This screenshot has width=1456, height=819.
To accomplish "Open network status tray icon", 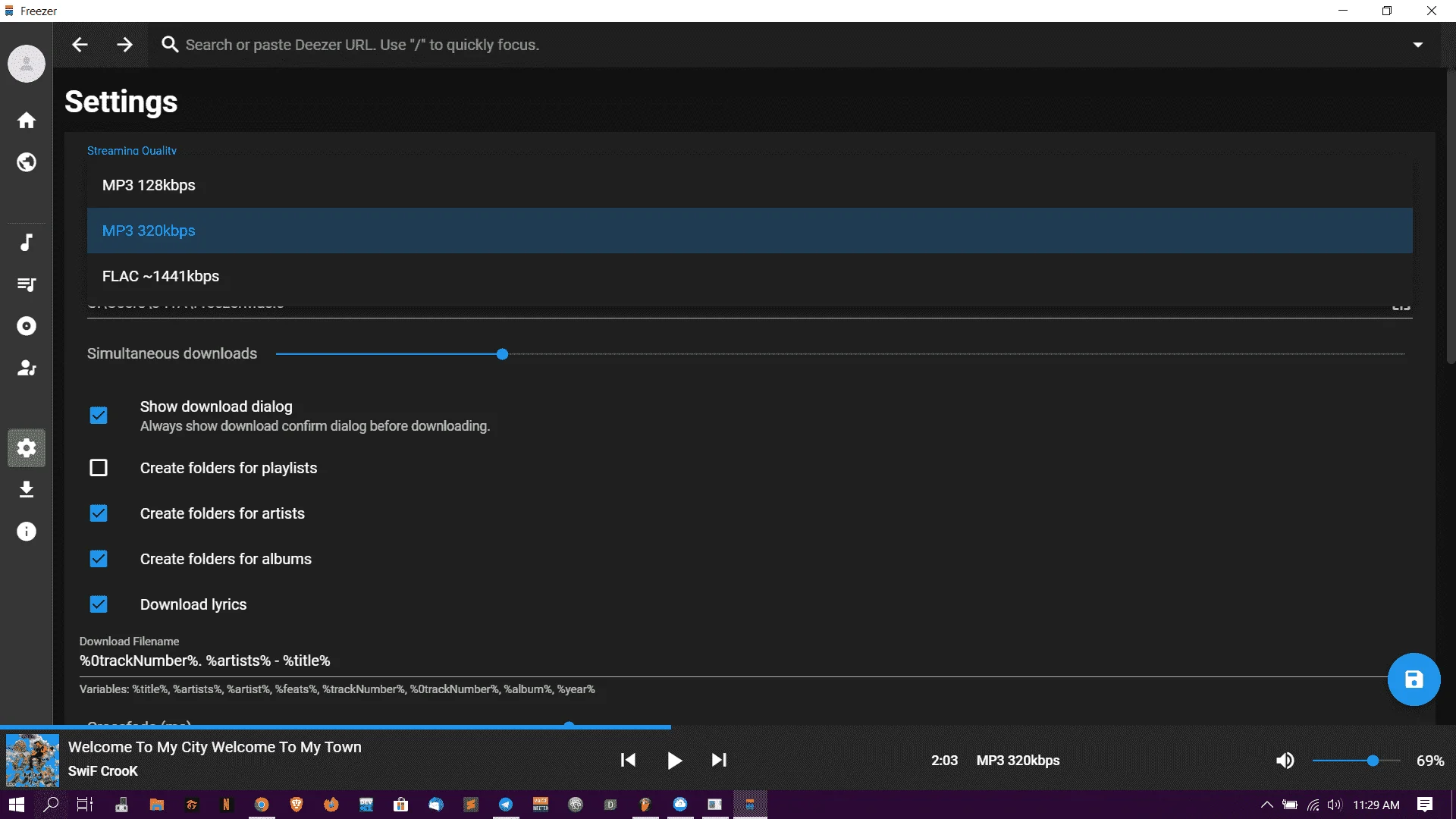I will tap(1313, 805).
